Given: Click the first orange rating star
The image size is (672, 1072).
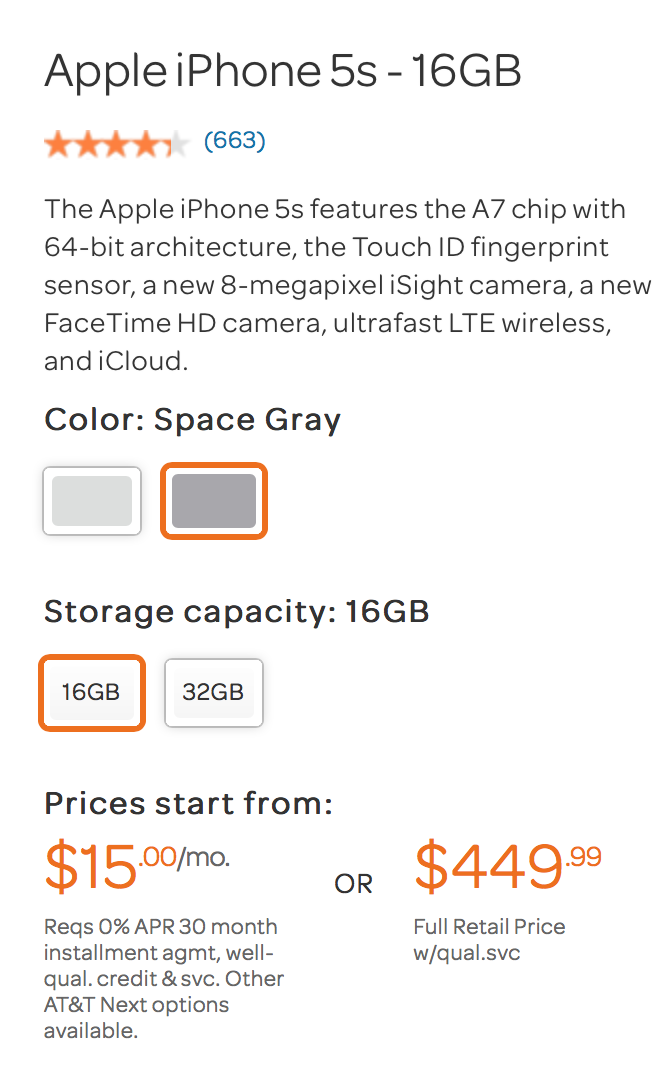Looking at the screenshot, I should point(58,145).
